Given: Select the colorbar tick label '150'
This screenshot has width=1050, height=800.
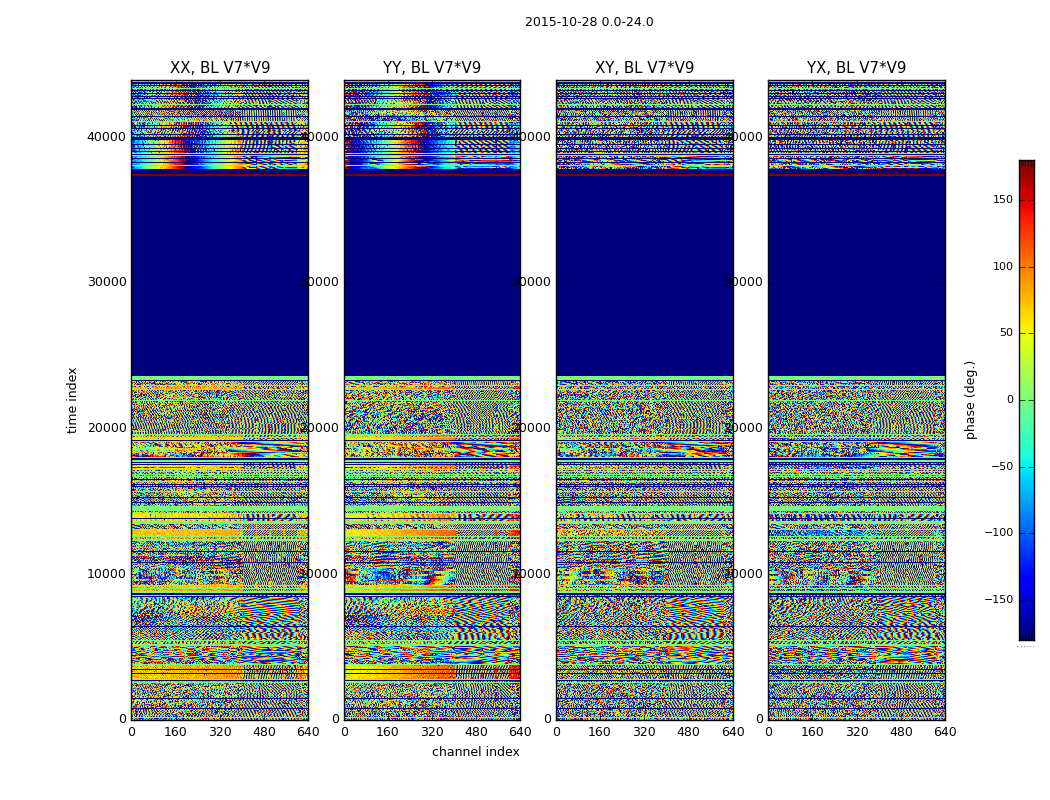Looking at the screenshot, I should 1003,199.
